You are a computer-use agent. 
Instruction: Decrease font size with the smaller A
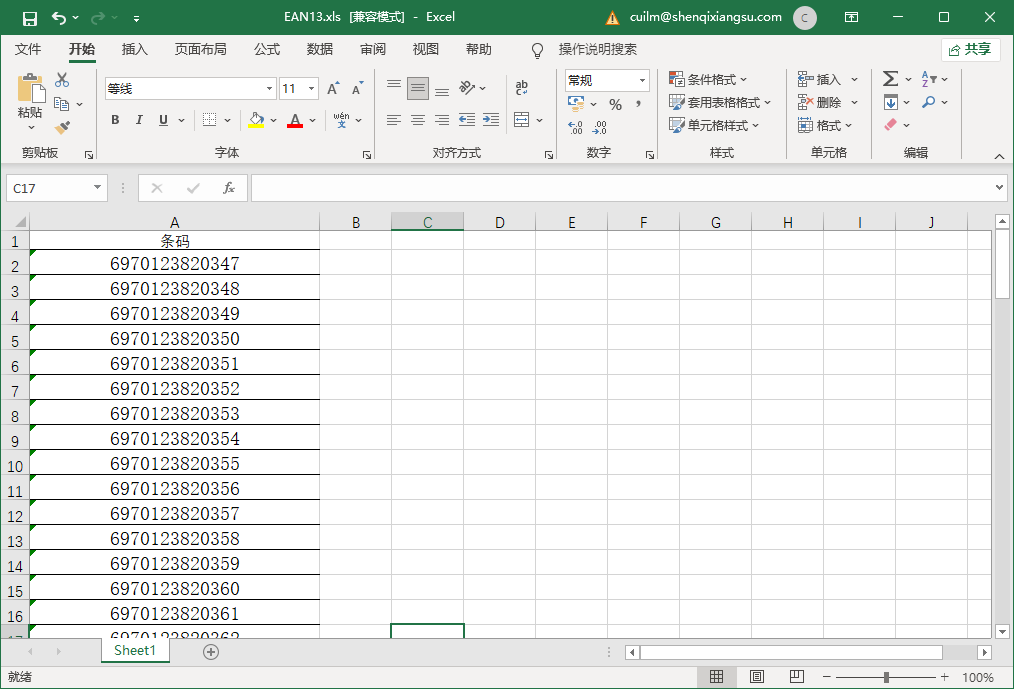point(358,89)
